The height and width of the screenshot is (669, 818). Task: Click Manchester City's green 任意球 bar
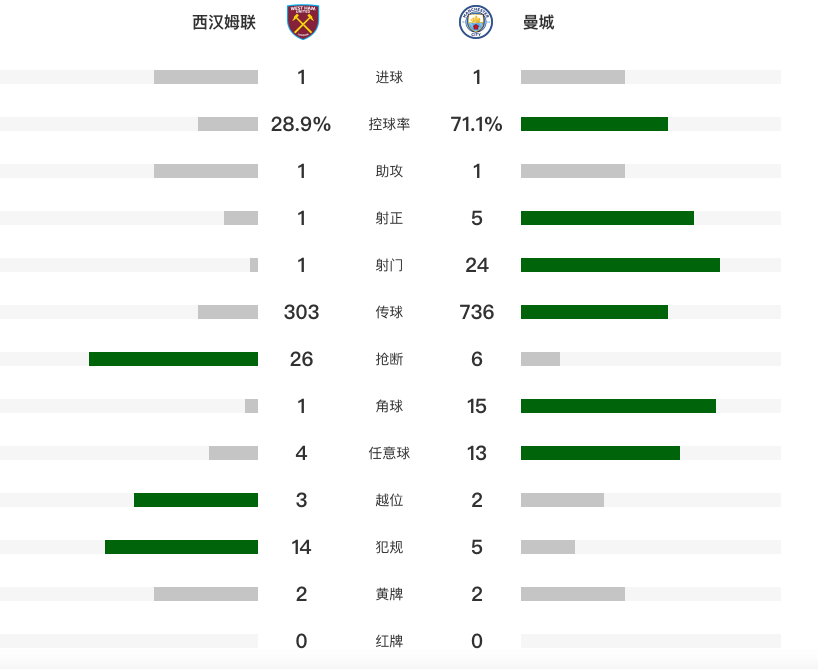pyautogui.click(x=600, y=453)
